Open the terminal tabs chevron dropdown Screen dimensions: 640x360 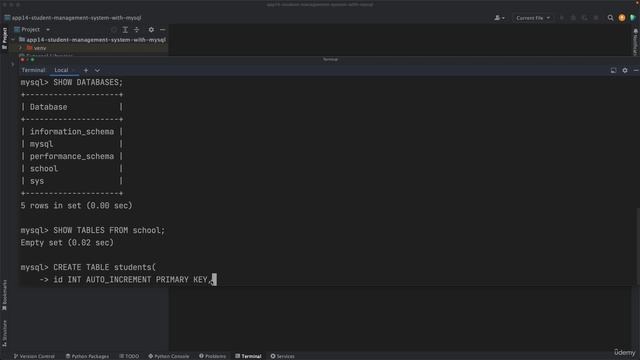point(97,70)
